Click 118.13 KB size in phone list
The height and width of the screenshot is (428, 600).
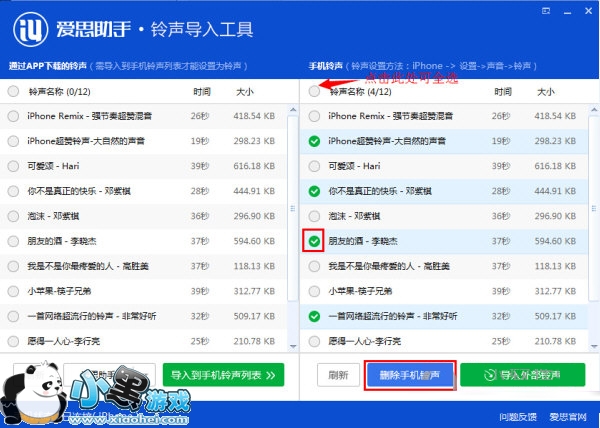555,266
